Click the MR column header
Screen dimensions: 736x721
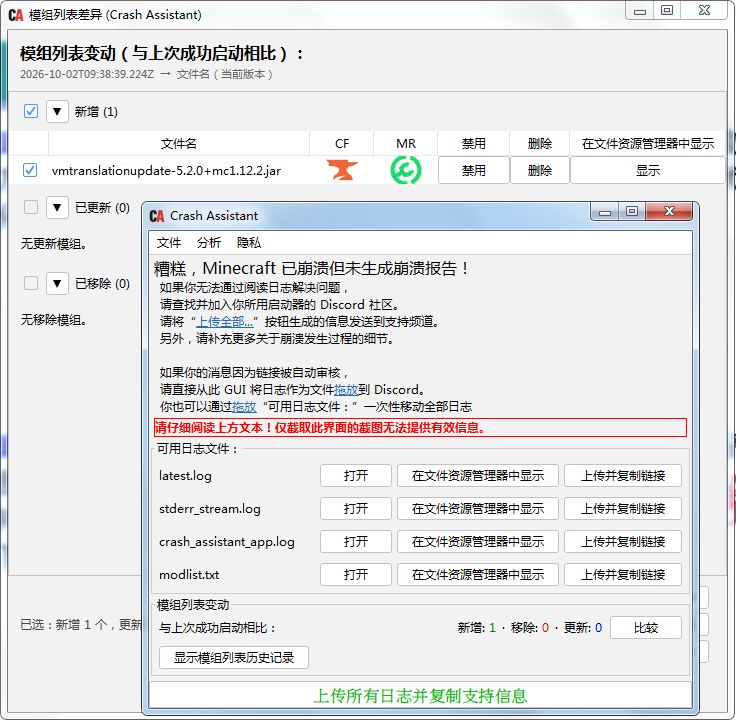406,144
